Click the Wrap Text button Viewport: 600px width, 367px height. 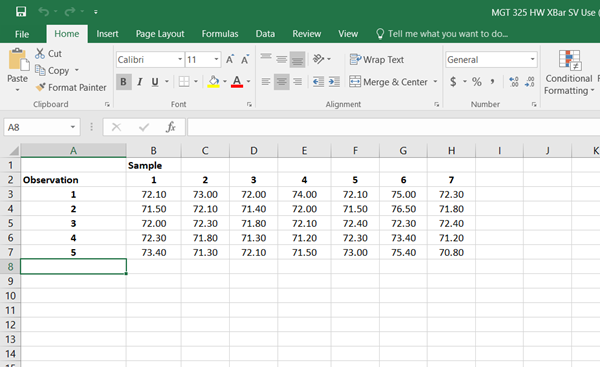coord(377,59)
